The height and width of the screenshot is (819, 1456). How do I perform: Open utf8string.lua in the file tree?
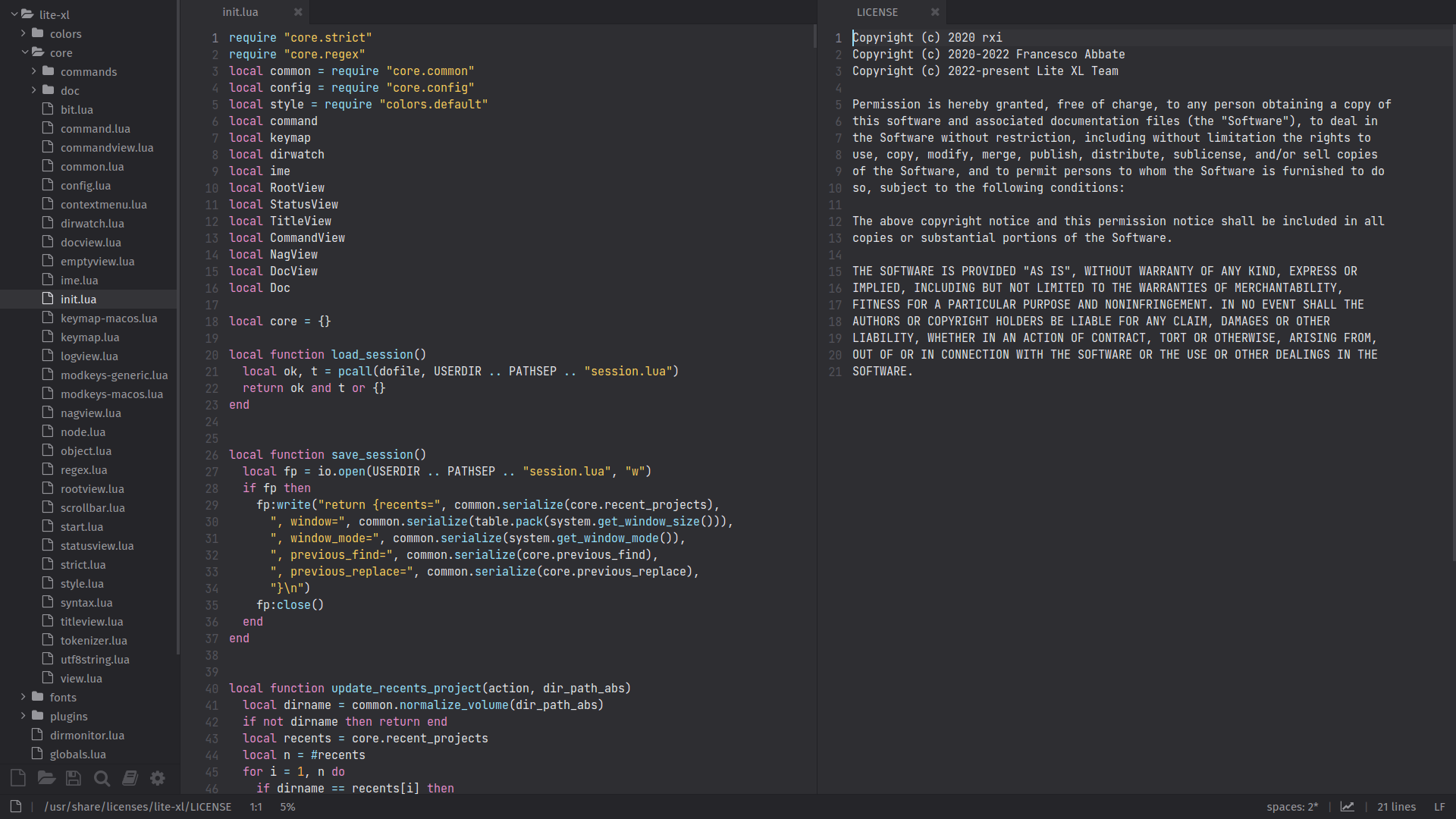pos(89,659)
